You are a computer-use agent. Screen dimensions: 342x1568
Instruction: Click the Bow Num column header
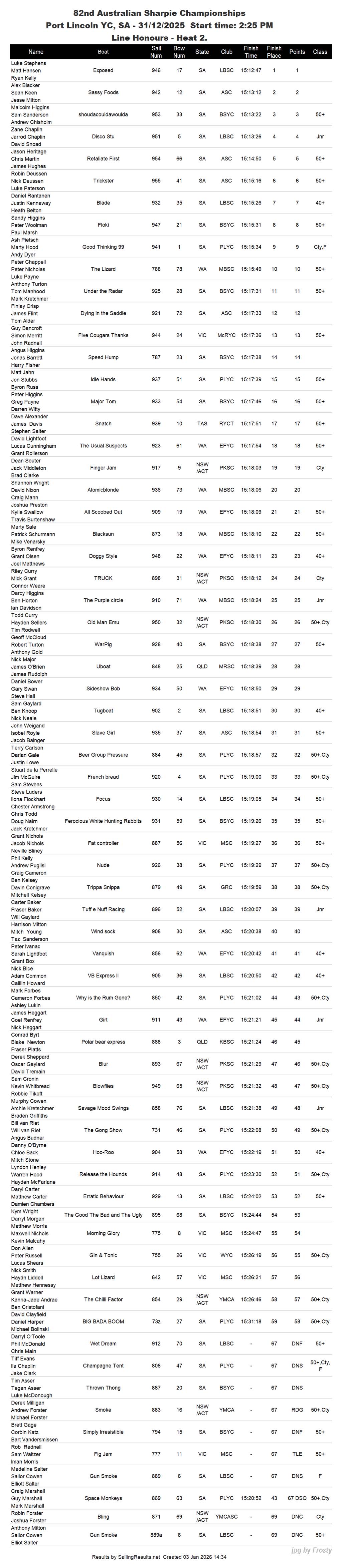click(x=179, y=52)
